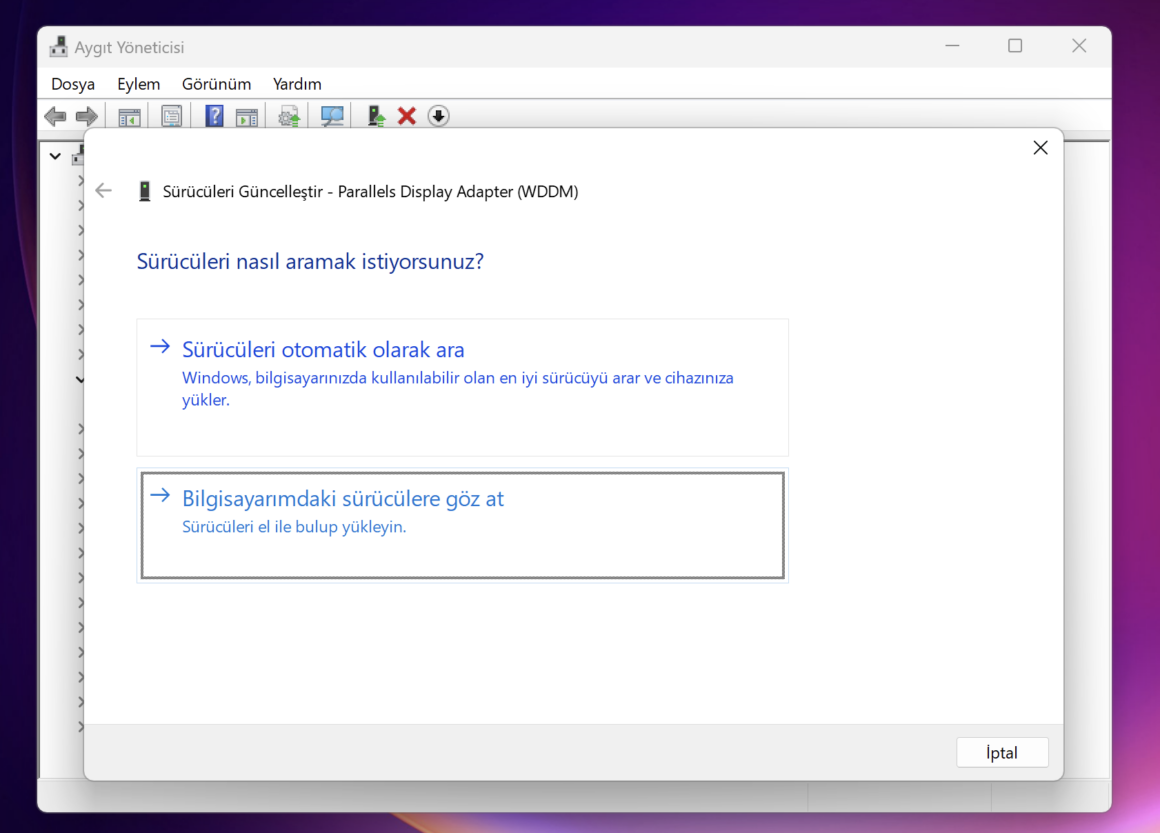Open the Dosya menu
Screen dimensions: 1160x833
tap(72, 84)
